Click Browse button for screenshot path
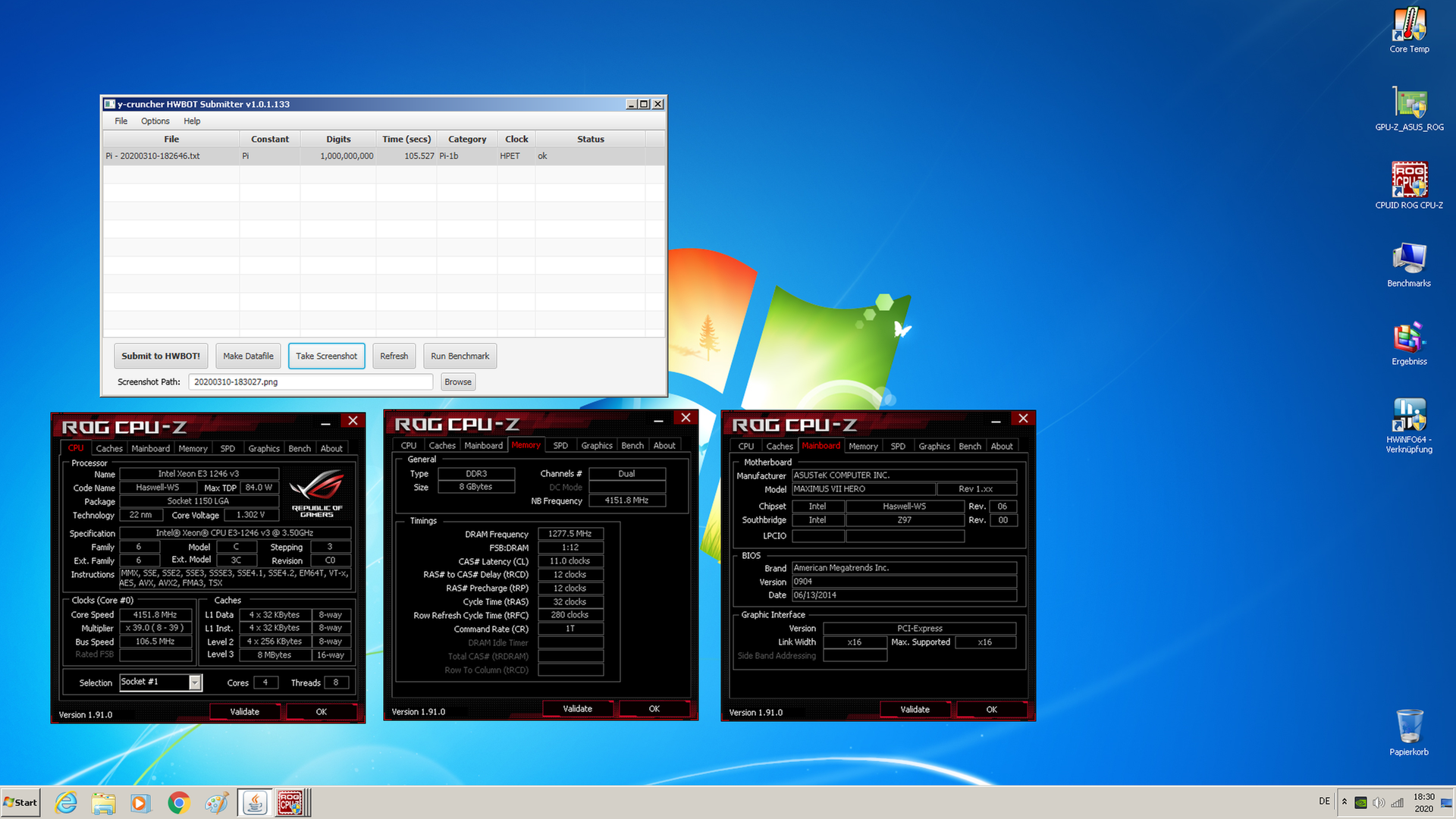This screenshot has width=1456, height=819. [x=458, y=382]
